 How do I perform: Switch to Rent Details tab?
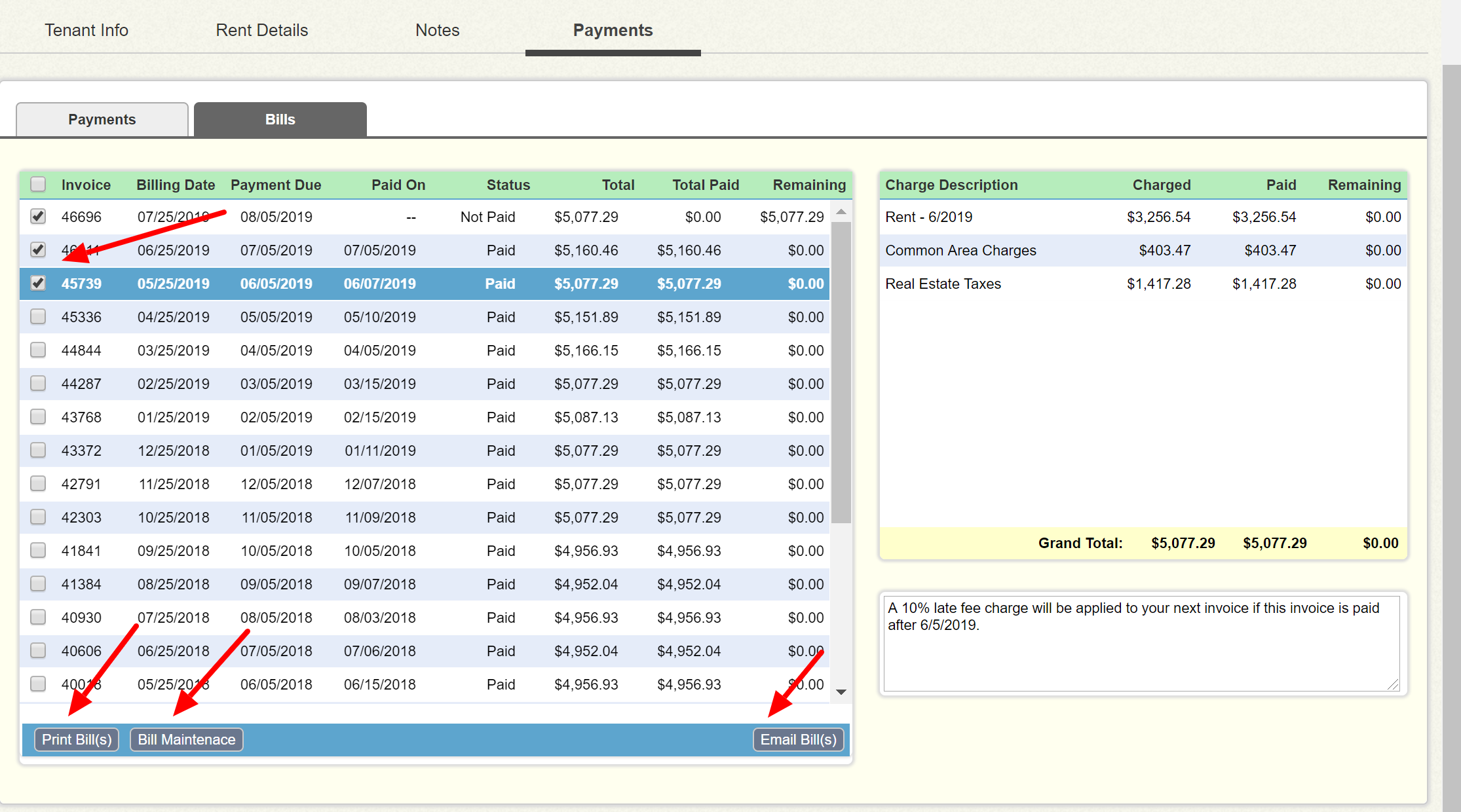click(262, 30)
